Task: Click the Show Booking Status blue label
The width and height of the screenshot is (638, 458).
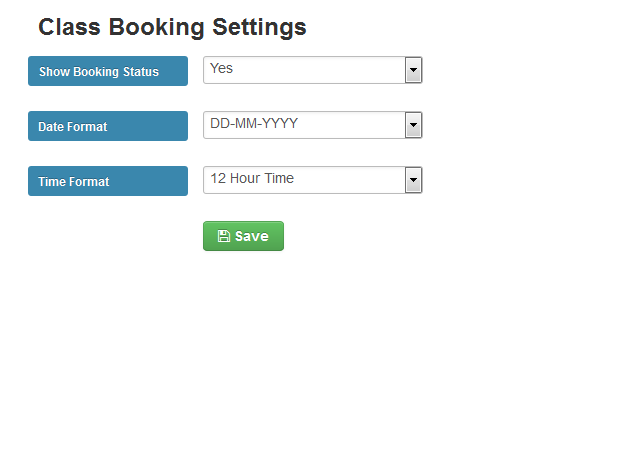Action: point(108,71)
